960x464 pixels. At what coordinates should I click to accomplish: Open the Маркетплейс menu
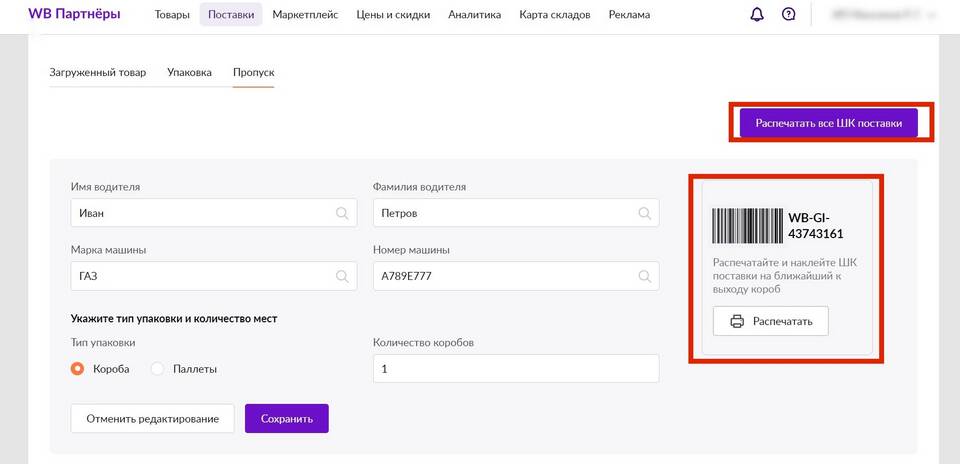(x=305, y=15)
